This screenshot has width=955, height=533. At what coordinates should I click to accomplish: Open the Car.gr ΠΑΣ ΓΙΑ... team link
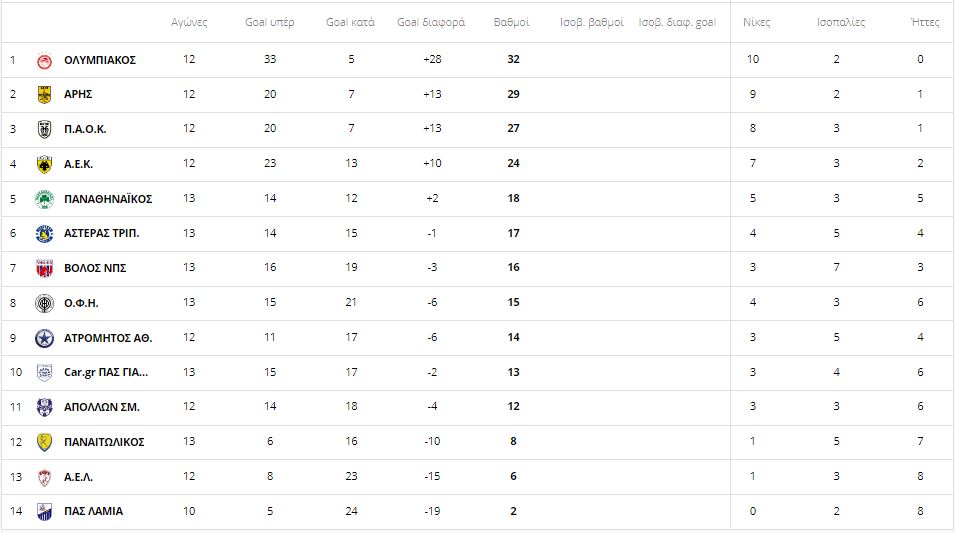pos(106,372)
